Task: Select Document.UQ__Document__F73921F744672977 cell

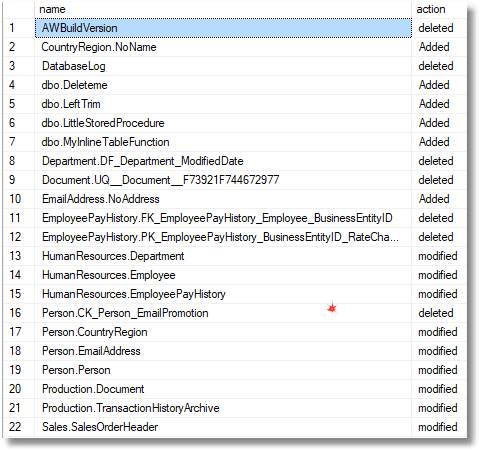Action: 223,180
